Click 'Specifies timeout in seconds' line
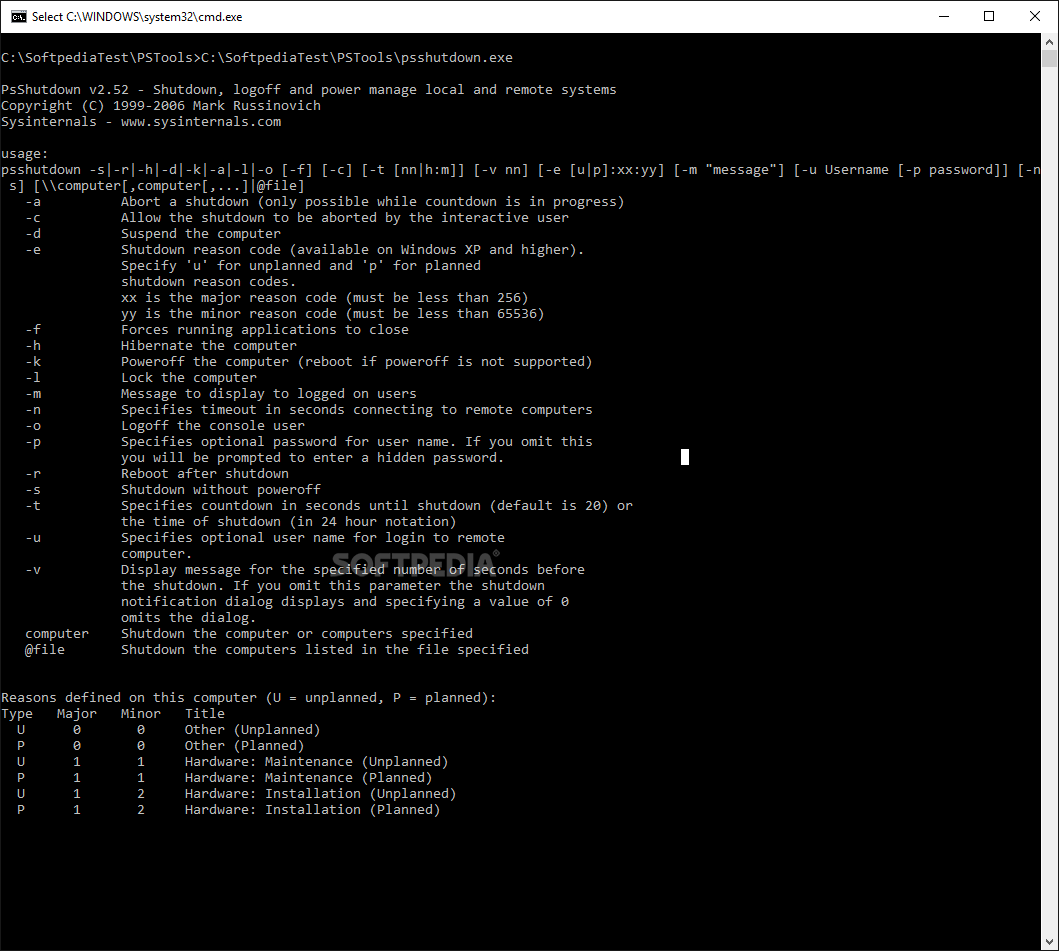 [x=357, y=409]
